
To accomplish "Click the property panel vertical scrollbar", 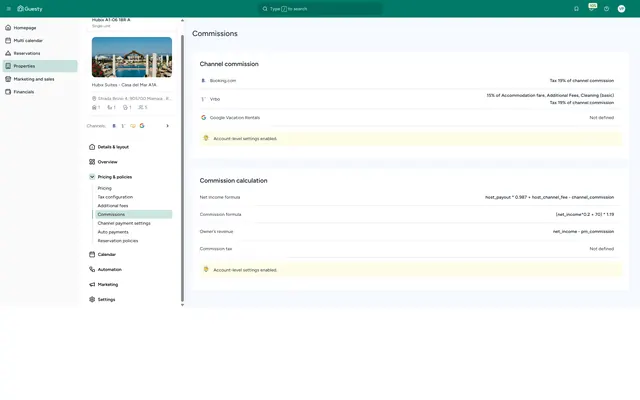I will (182, 167).
